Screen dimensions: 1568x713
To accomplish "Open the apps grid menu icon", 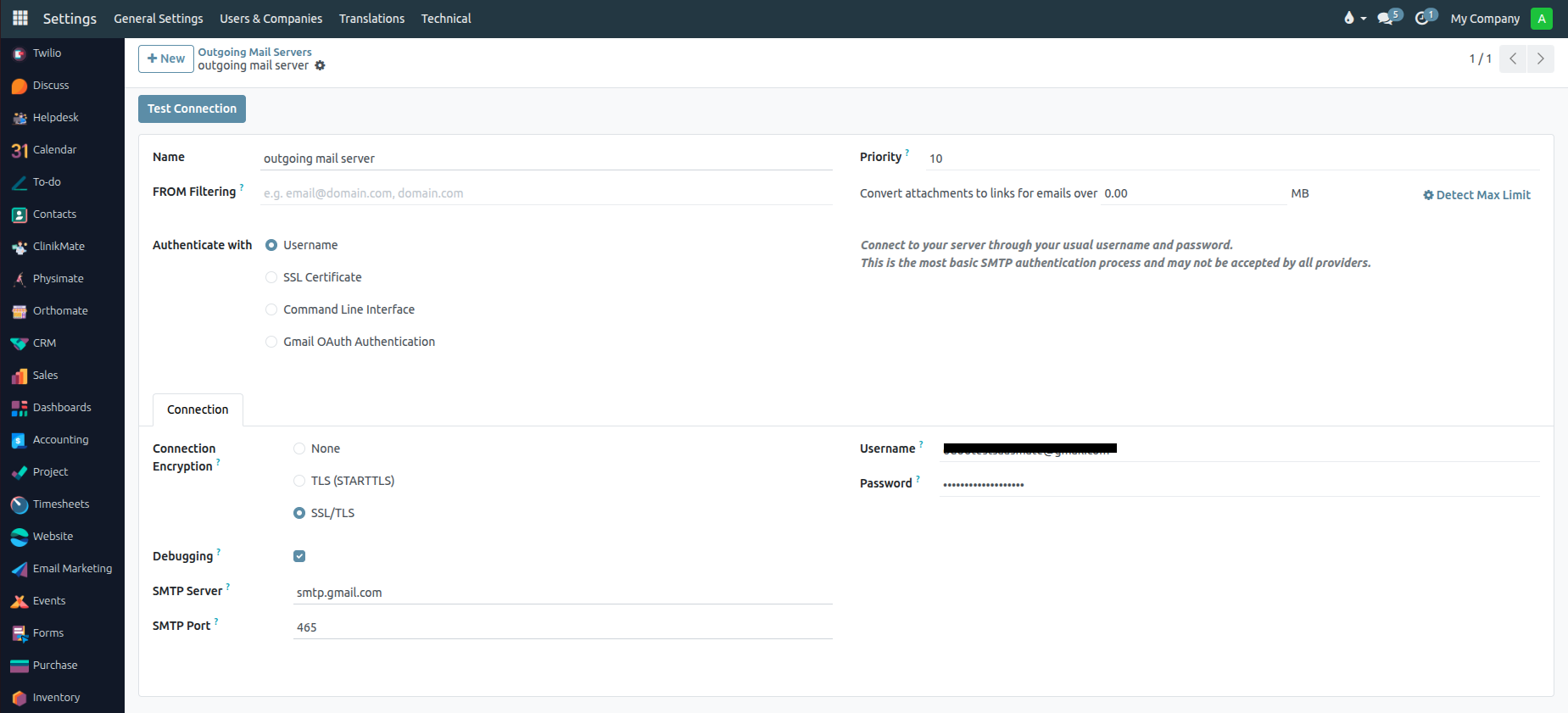I will pyautogui.click(x=20, y=18).
